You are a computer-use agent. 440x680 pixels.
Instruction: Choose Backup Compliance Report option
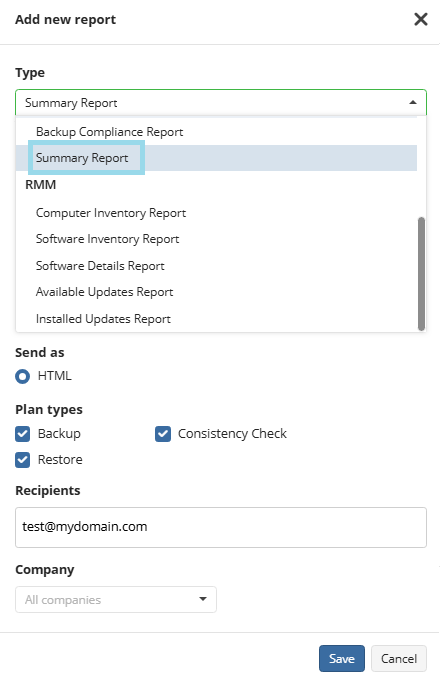(216, 131)
